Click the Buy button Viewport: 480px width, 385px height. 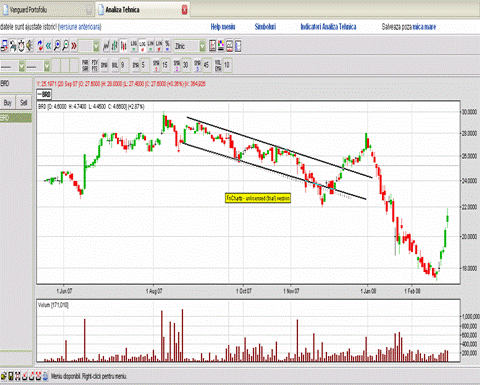tap(8, 103)
